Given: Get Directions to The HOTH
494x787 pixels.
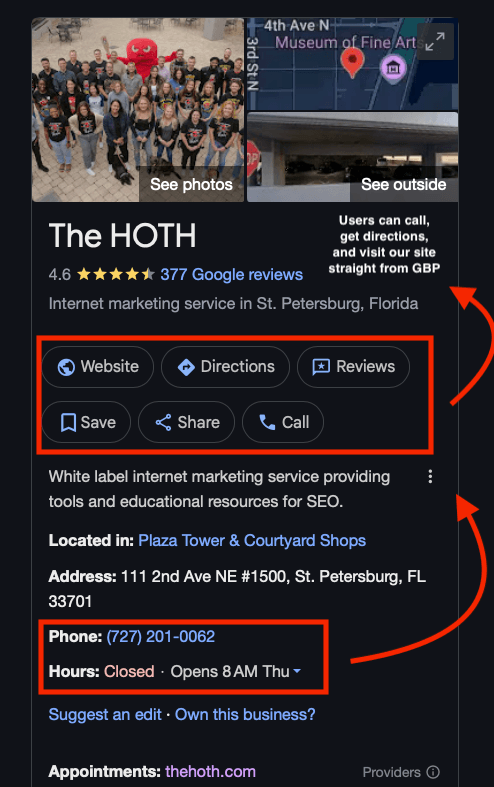Looking at the screenshot, I should pos(225,367).
